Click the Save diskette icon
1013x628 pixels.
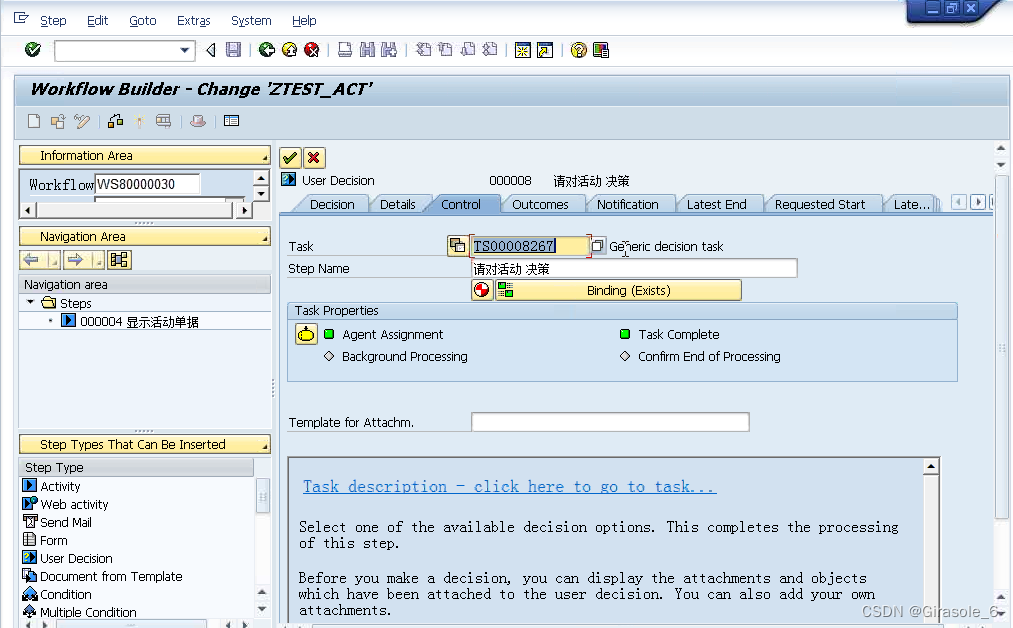click(x=233, y=50)
